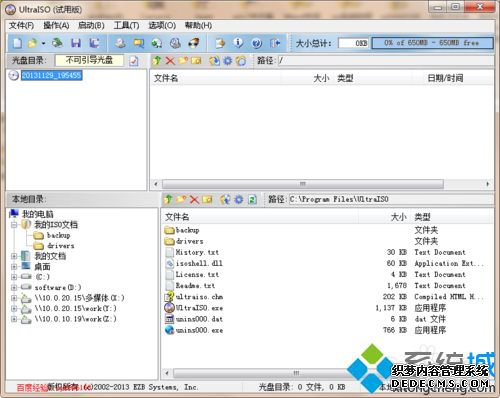Open the 帮助(H) menu

coord(198,25)
